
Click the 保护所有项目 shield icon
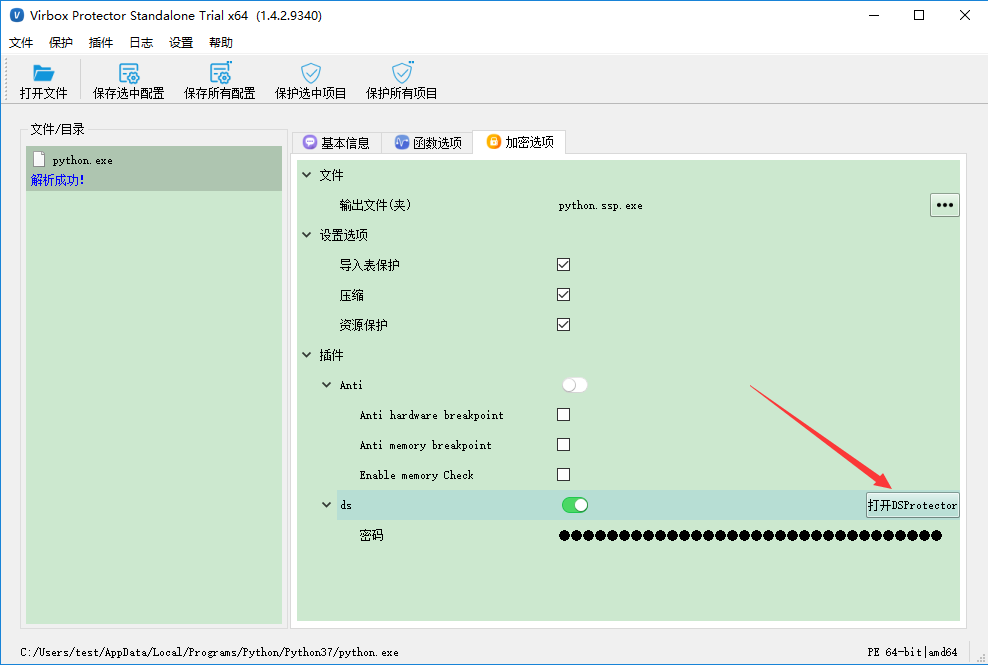402,73
